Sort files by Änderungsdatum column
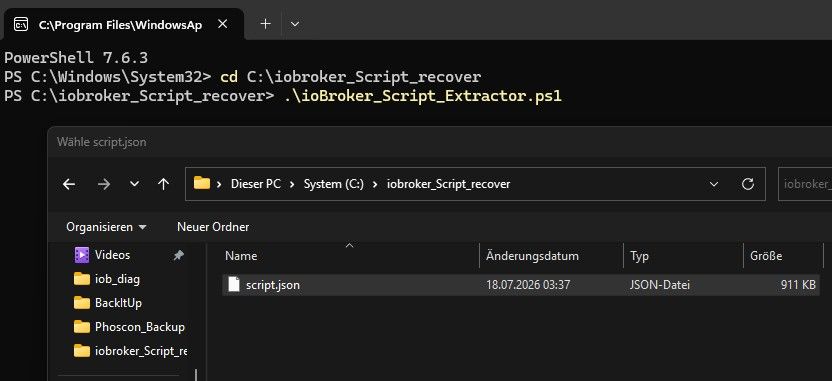 point(532,256)
